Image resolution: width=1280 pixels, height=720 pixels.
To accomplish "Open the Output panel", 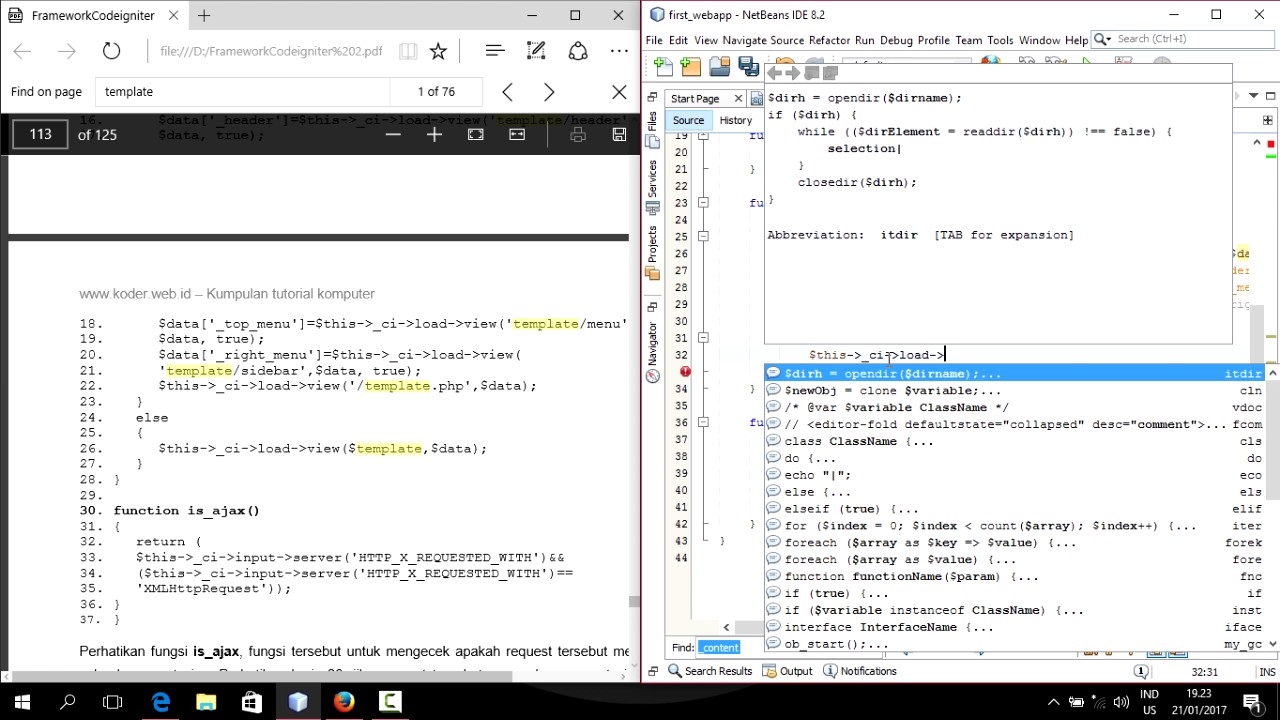I will (788, 671).
